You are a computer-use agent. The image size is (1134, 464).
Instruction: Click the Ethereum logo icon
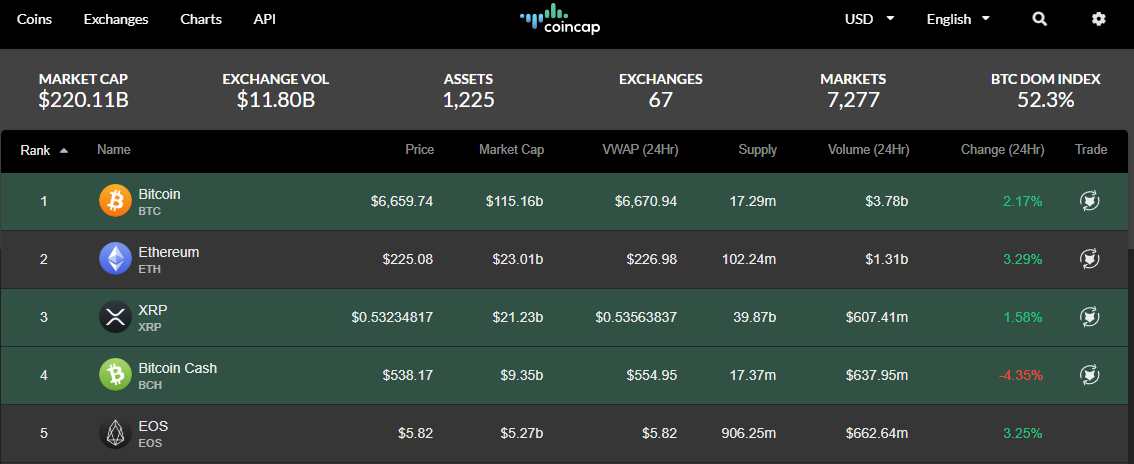coord(115,259)
